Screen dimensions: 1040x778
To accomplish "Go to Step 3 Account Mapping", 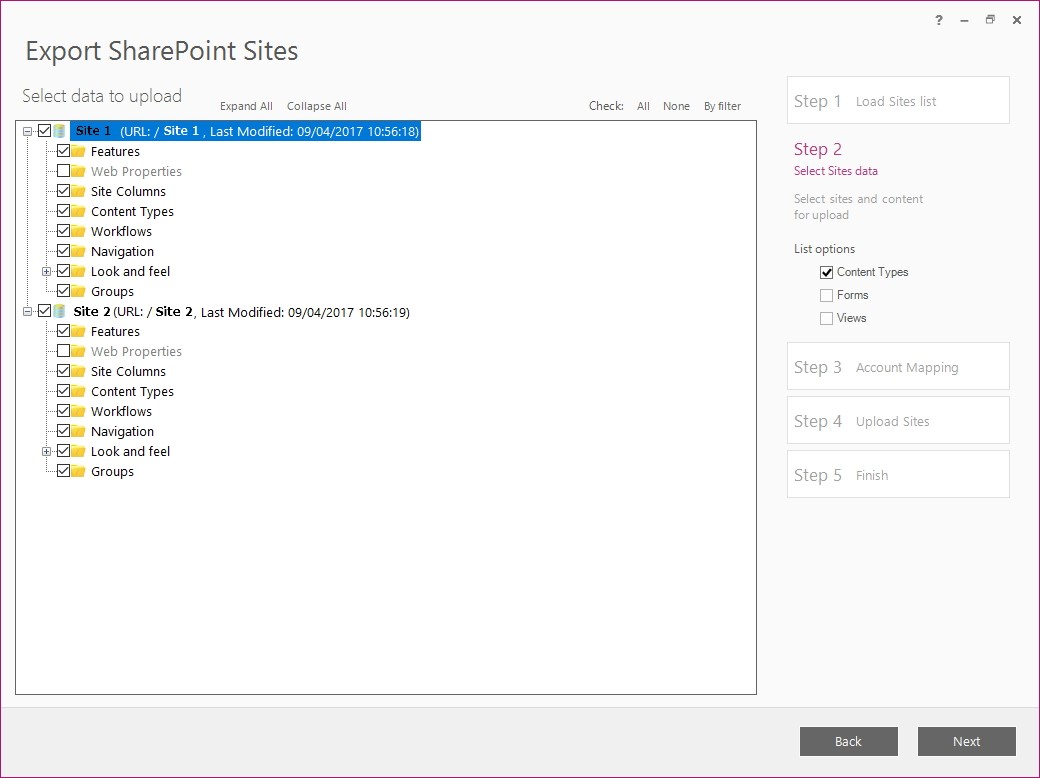I will (898, 366).
